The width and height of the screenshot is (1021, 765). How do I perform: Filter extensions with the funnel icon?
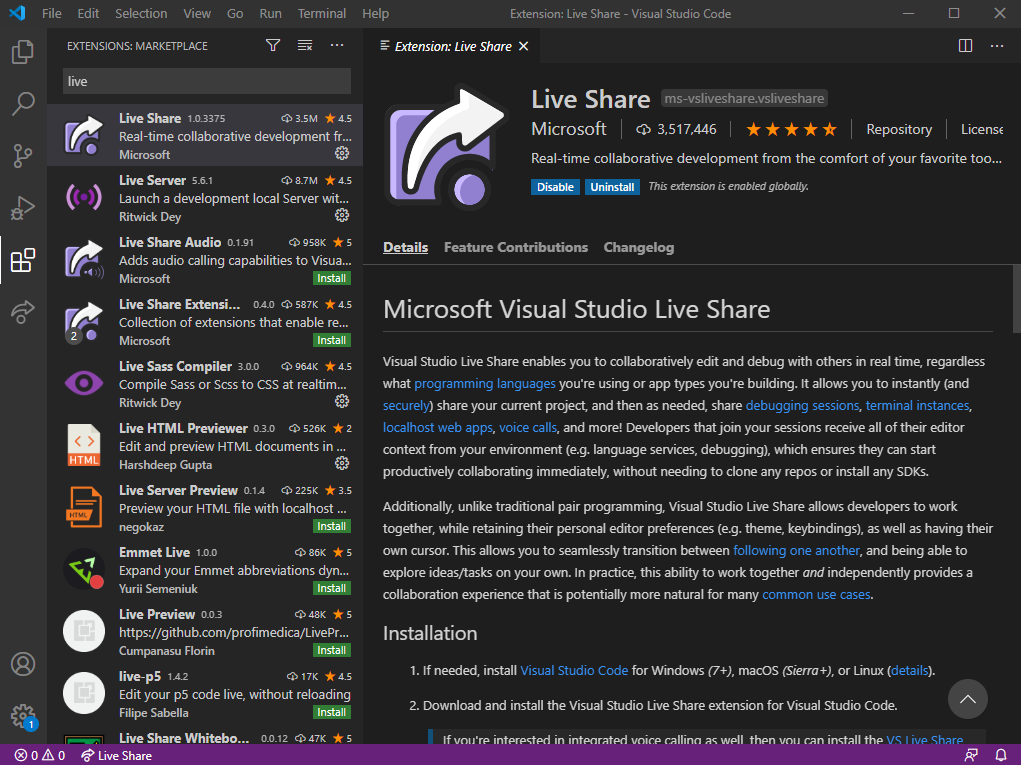tap(273, 45)
